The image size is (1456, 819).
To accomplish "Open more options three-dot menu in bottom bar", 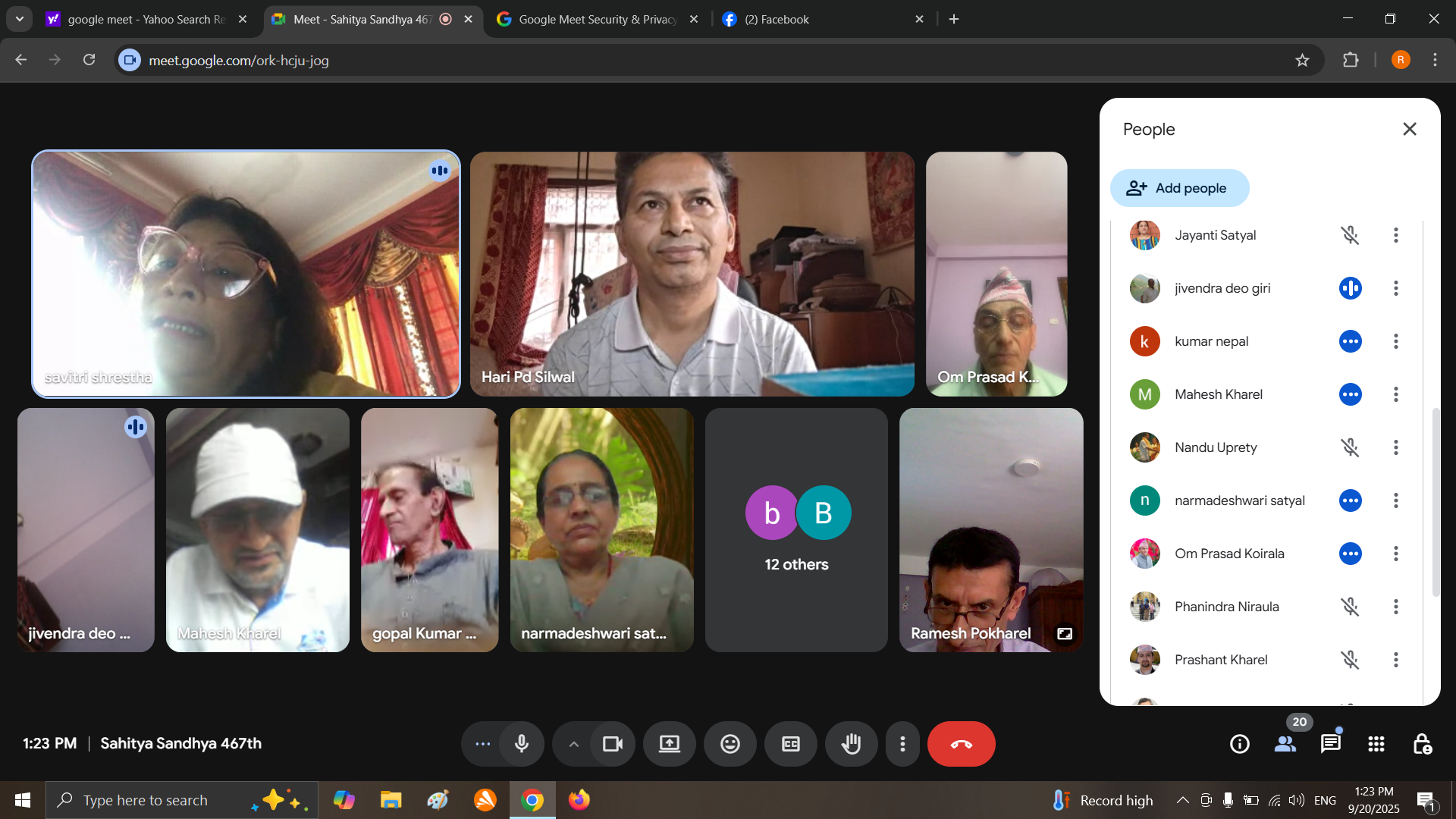I will [x=902, y=744].
